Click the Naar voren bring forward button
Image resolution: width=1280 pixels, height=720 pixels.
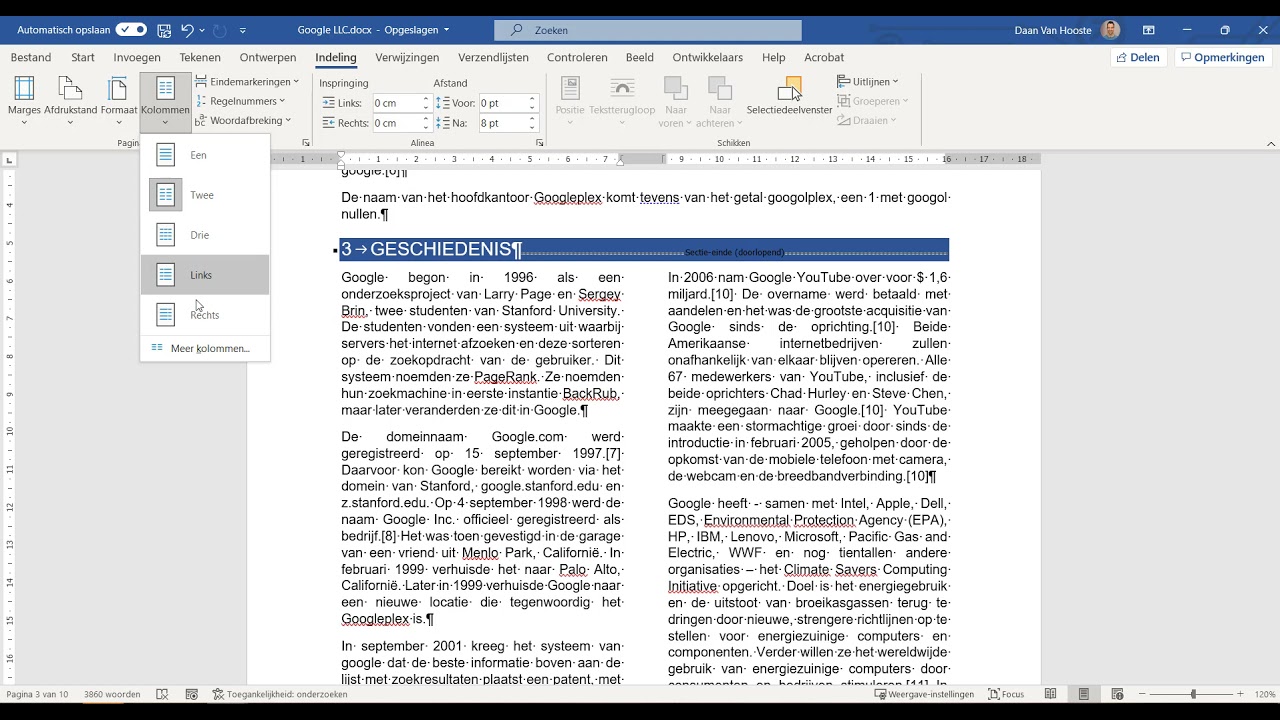[x=676, y=102]
